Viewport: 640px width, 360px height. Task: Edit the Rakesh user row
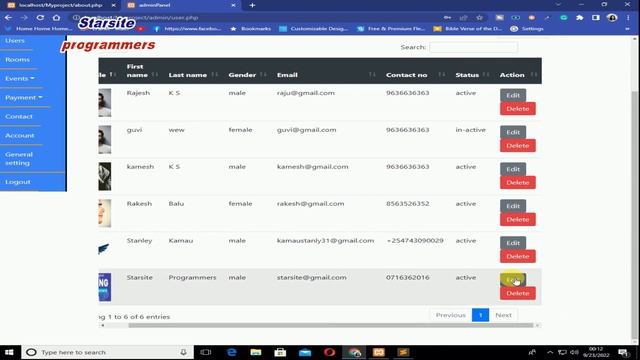click(513, 206)
